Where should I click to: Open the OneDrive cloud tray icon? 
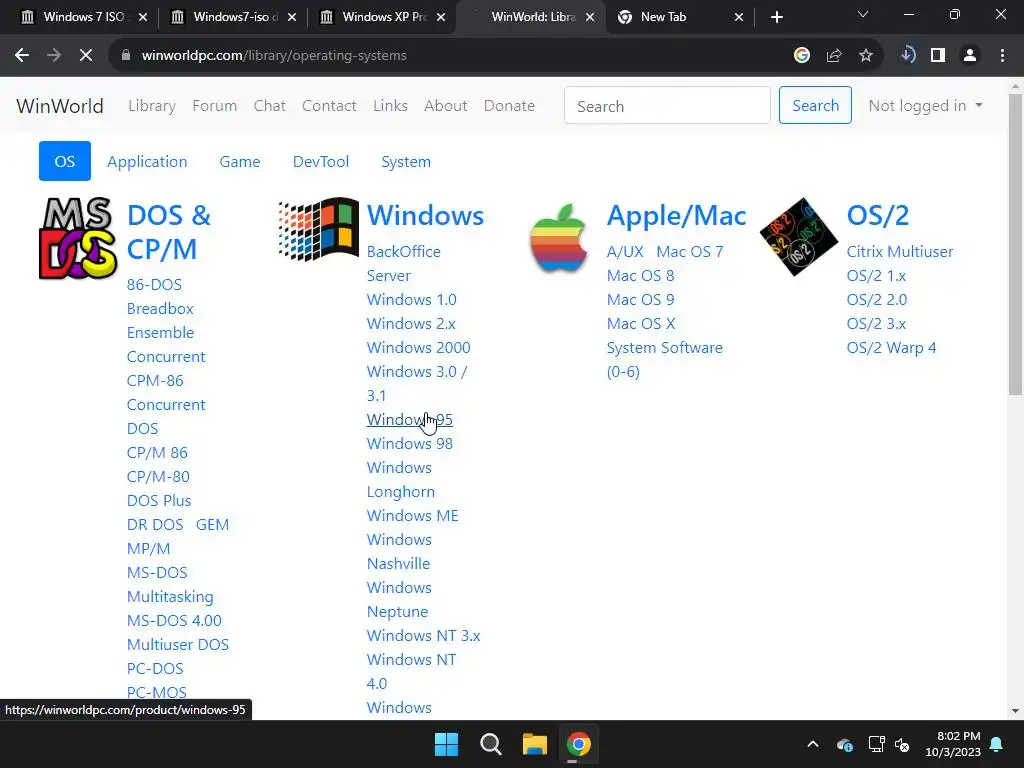[844, 744]
